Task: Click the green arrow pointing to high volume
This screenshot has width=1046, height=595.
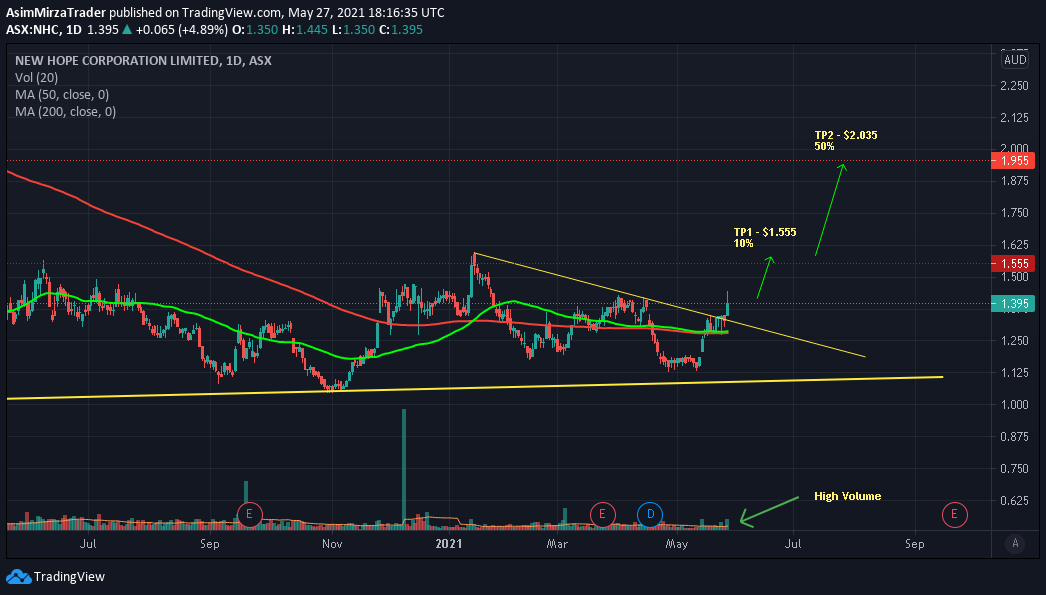Action: [x=768, y=511]
